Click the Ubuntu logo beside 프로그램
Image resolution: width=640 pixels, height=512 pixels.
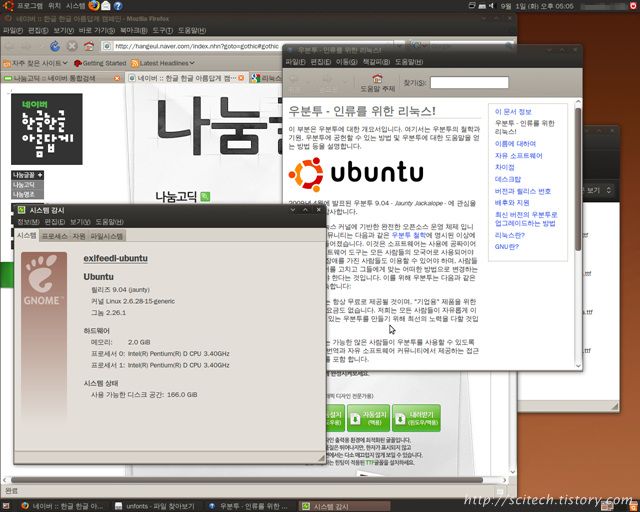point(9,6)
